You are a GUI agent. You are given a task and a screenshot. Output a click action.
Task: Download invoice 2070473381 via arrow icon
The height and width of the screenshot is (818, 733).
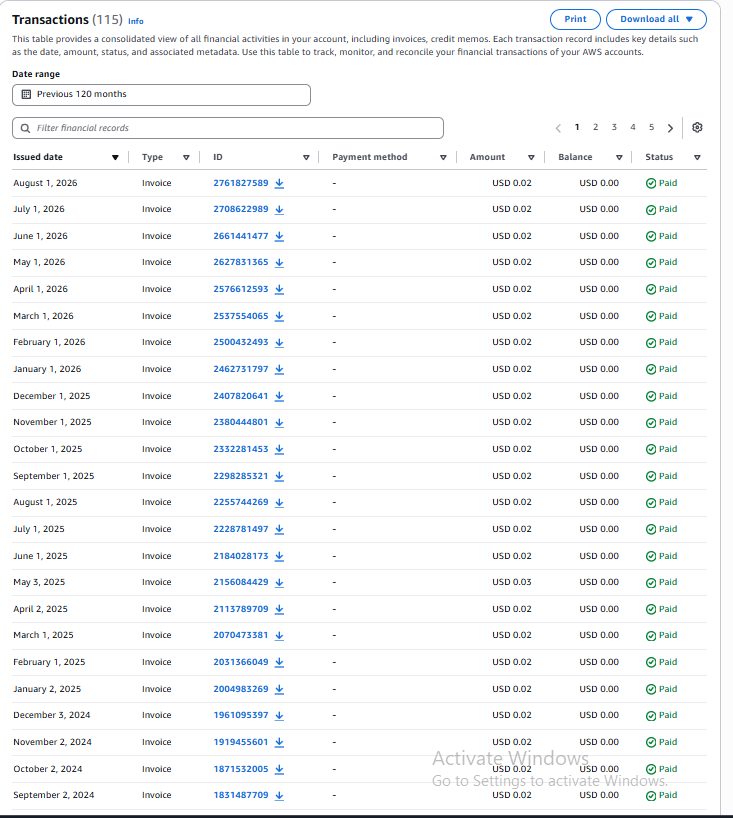tap(280, 635)
